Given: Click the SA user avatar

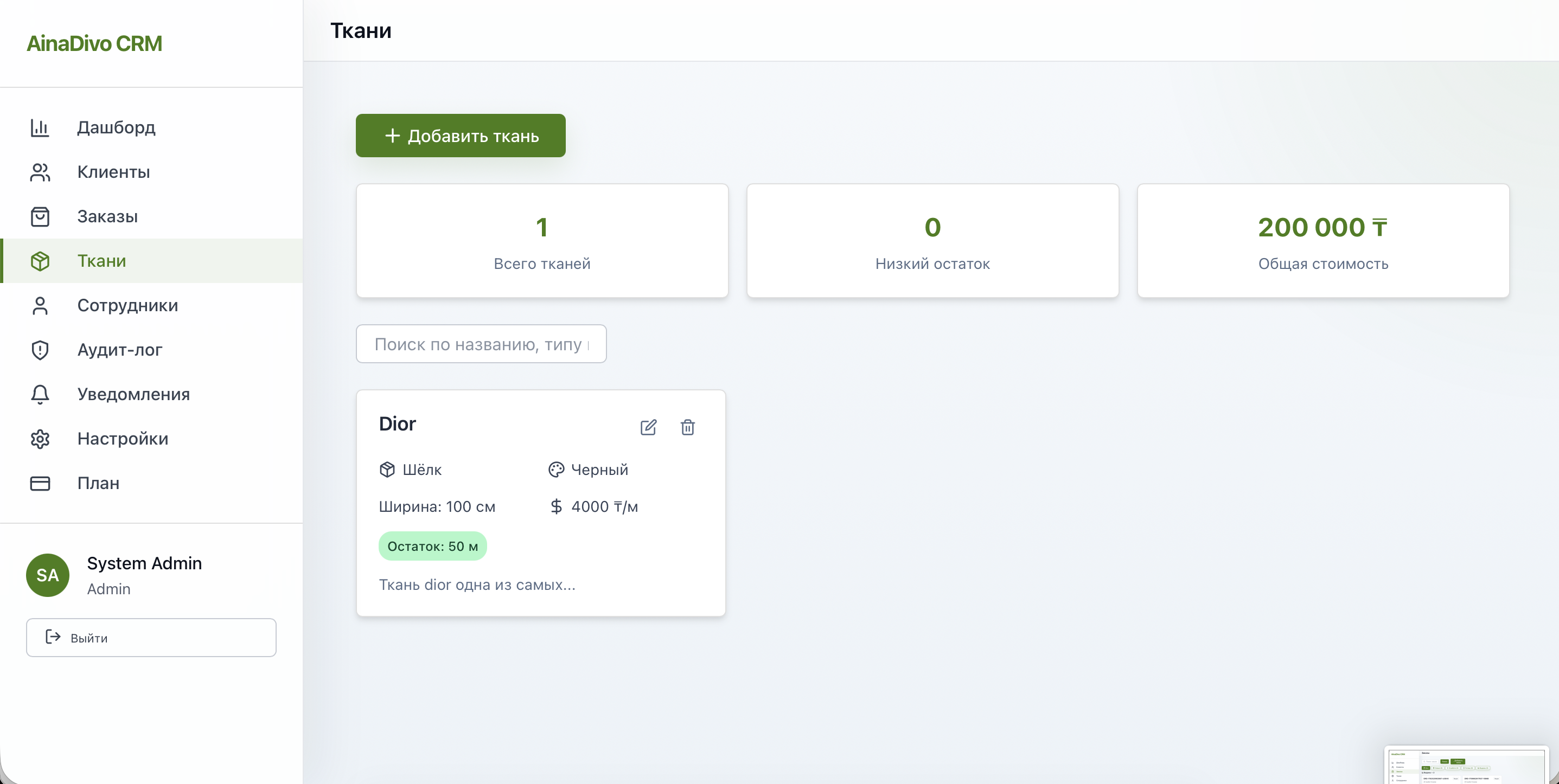Looking at the screenshot, I should pyautogui.click(x=48, y=575).
